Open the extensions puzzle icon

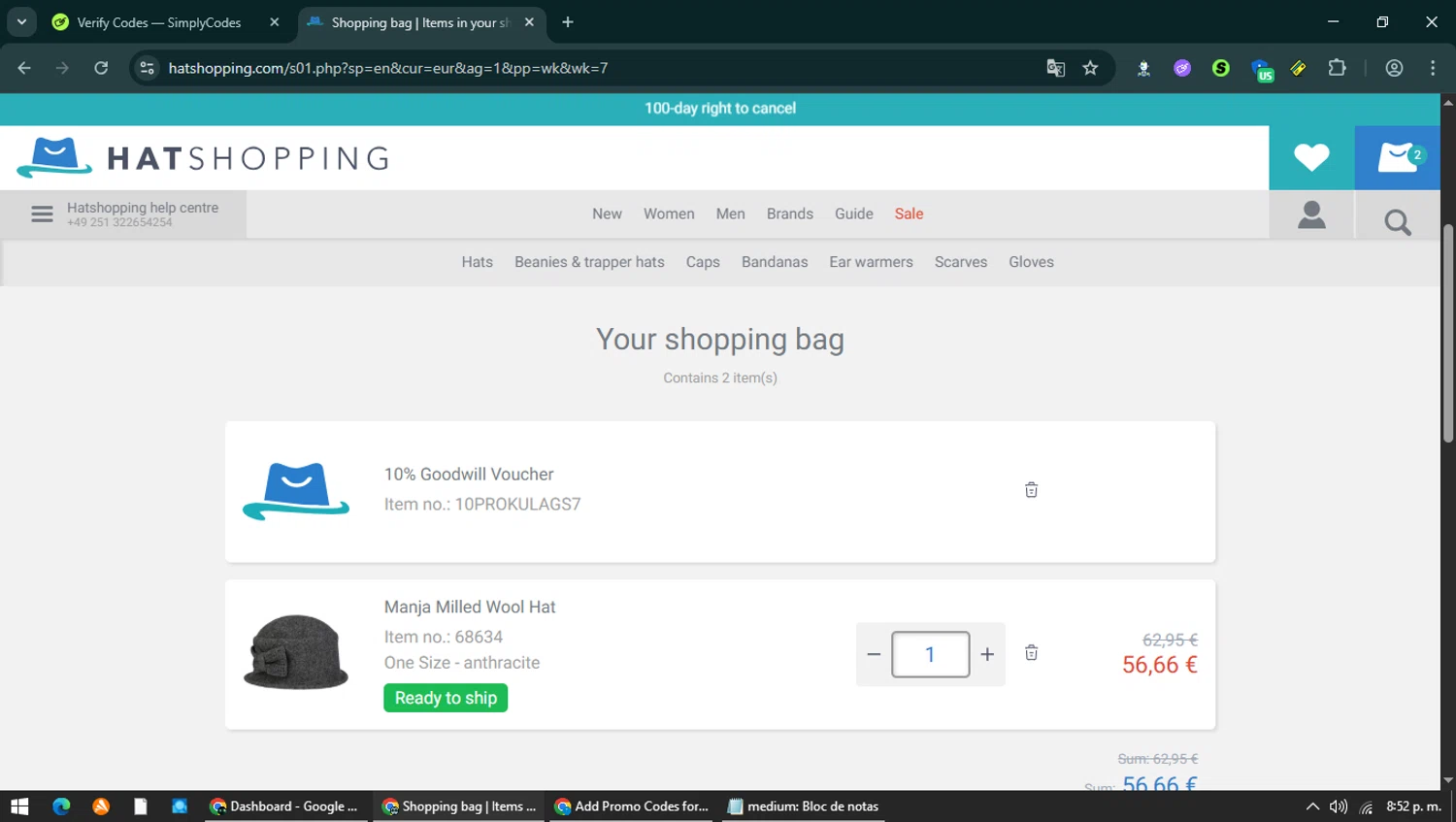[1337, 68]
